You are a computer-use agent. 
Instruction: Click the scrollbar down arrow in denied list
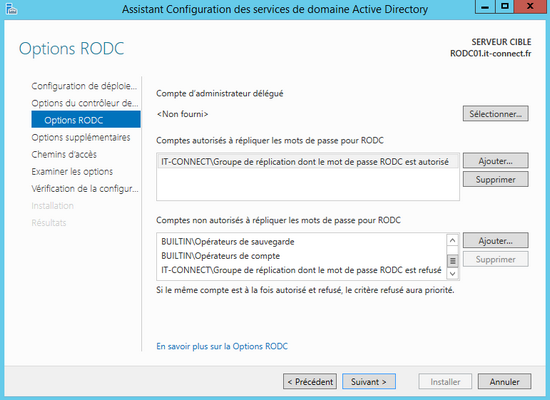pyautogui.click(x=452, y=273)
